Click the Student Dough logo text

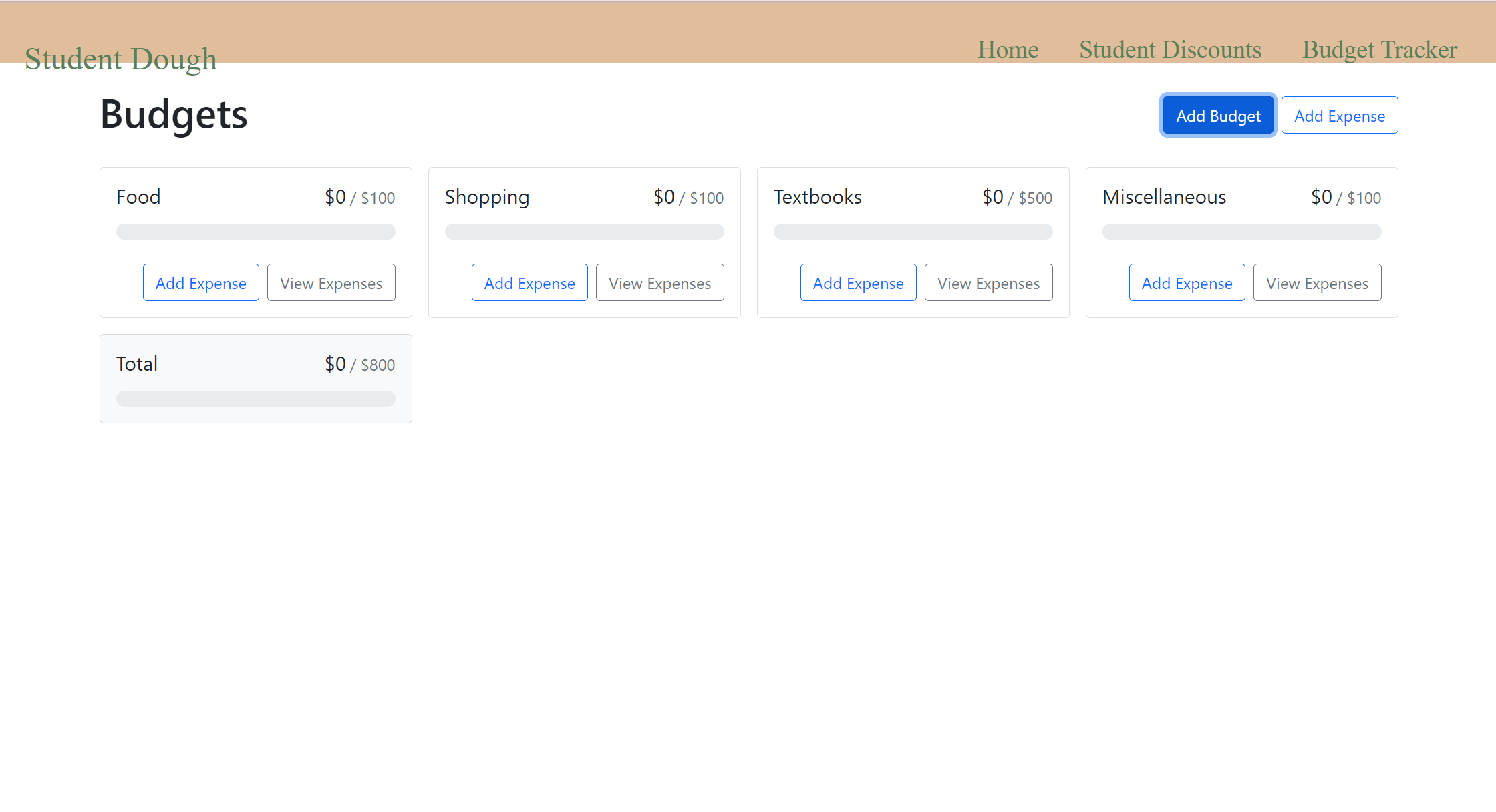(121, 59)
